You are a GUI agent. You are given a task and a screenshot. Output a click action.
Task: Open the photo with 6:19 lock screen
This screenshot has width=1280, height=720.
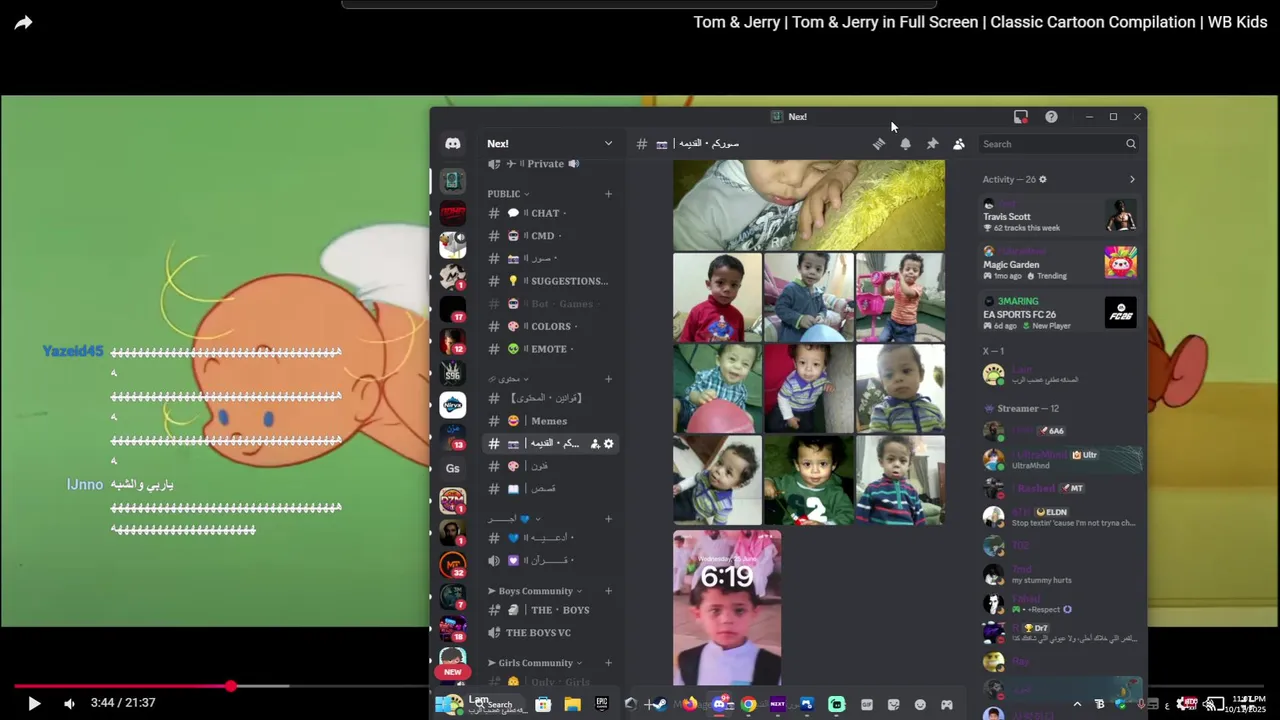[x=727, y=608]
